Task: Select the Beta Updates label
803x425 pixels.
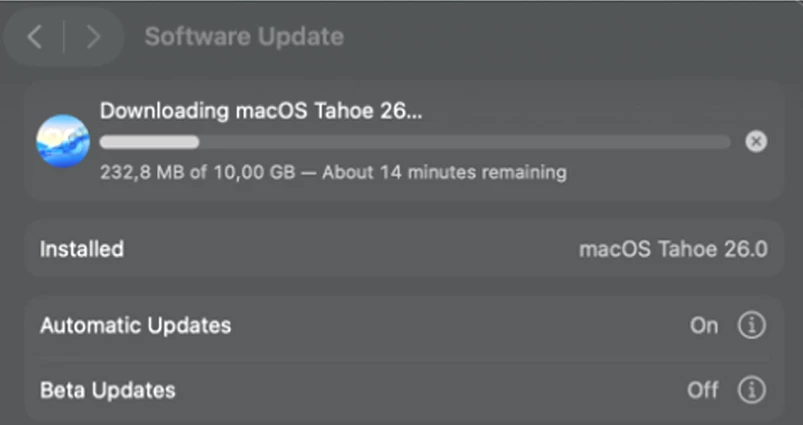Action: [x=107, y=390]
